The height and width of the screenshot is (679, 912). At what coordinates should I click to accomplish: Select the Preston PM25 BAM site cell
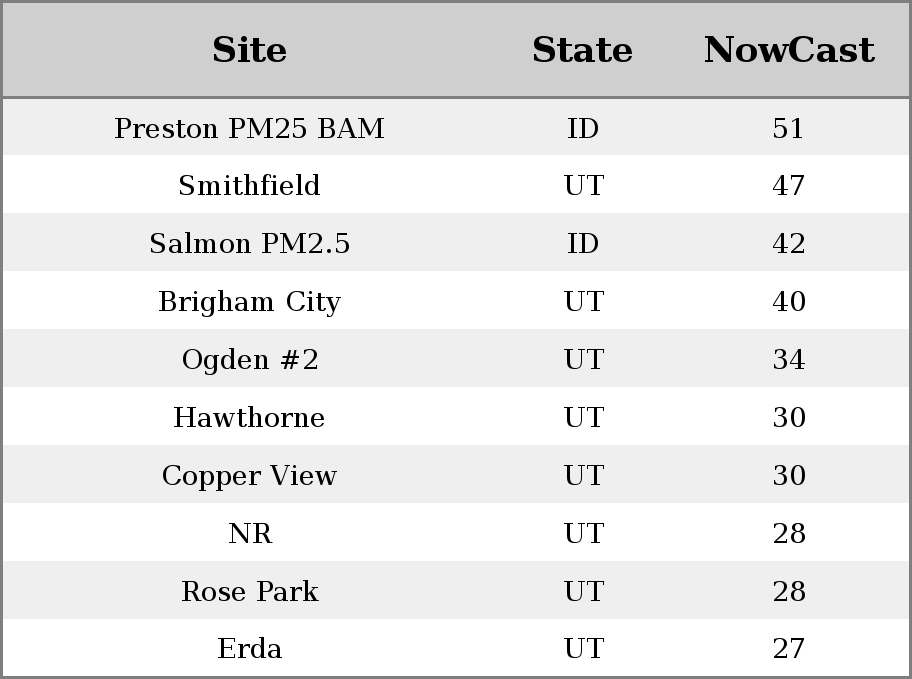[249, 129]
